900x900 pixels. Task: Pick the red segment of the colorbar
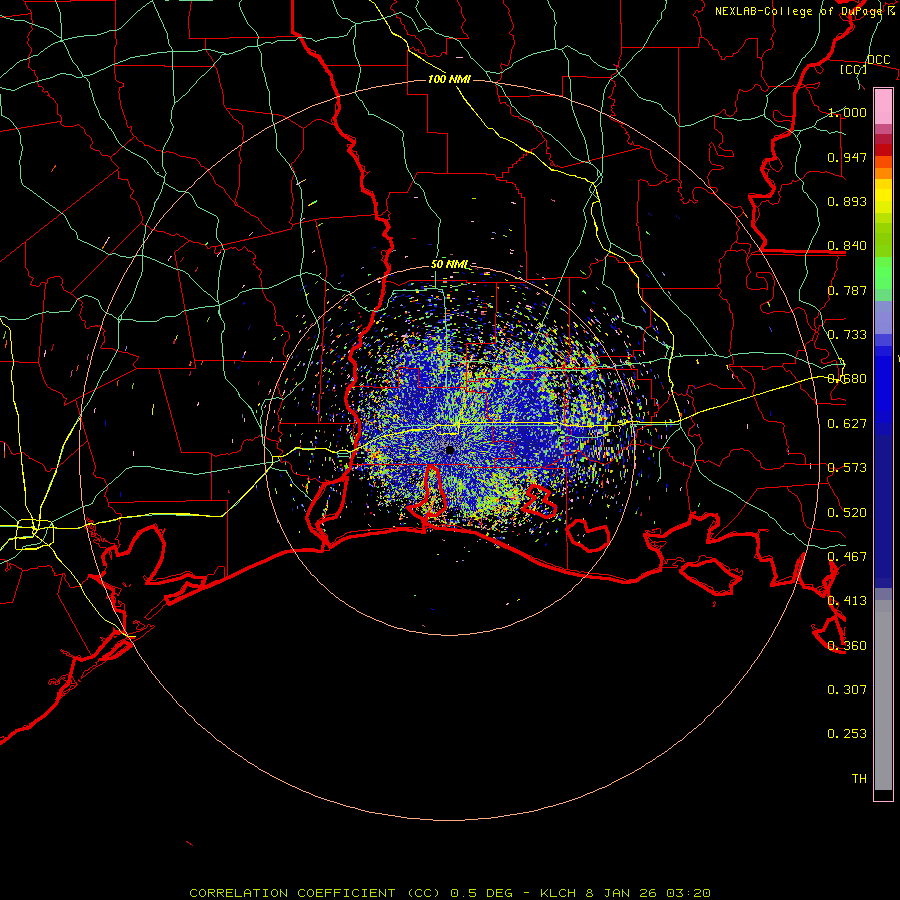883,150
